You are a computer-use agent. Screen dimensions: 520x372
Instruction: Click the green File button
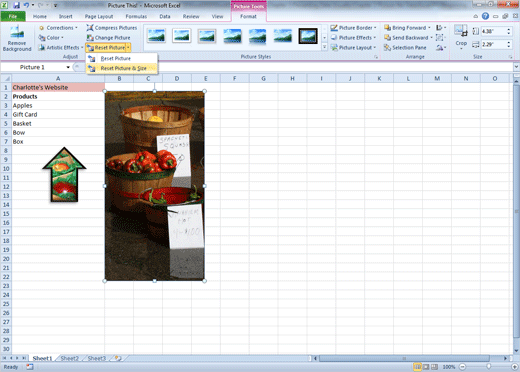(x=13, y=16)
